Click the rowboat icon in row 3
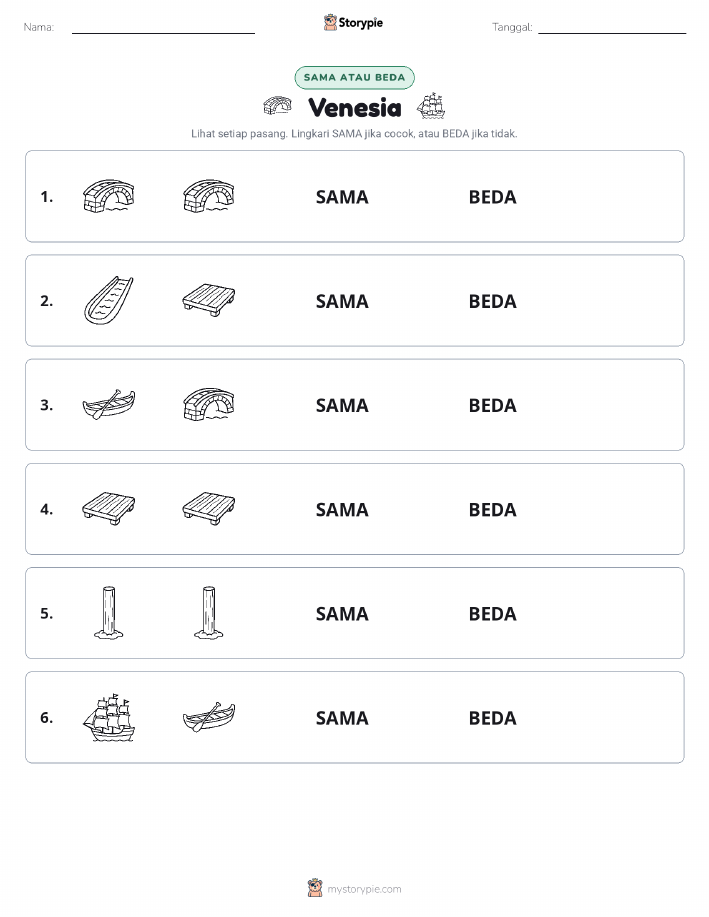The width and height of the screenshot is (709, 917). coord(109,405)
